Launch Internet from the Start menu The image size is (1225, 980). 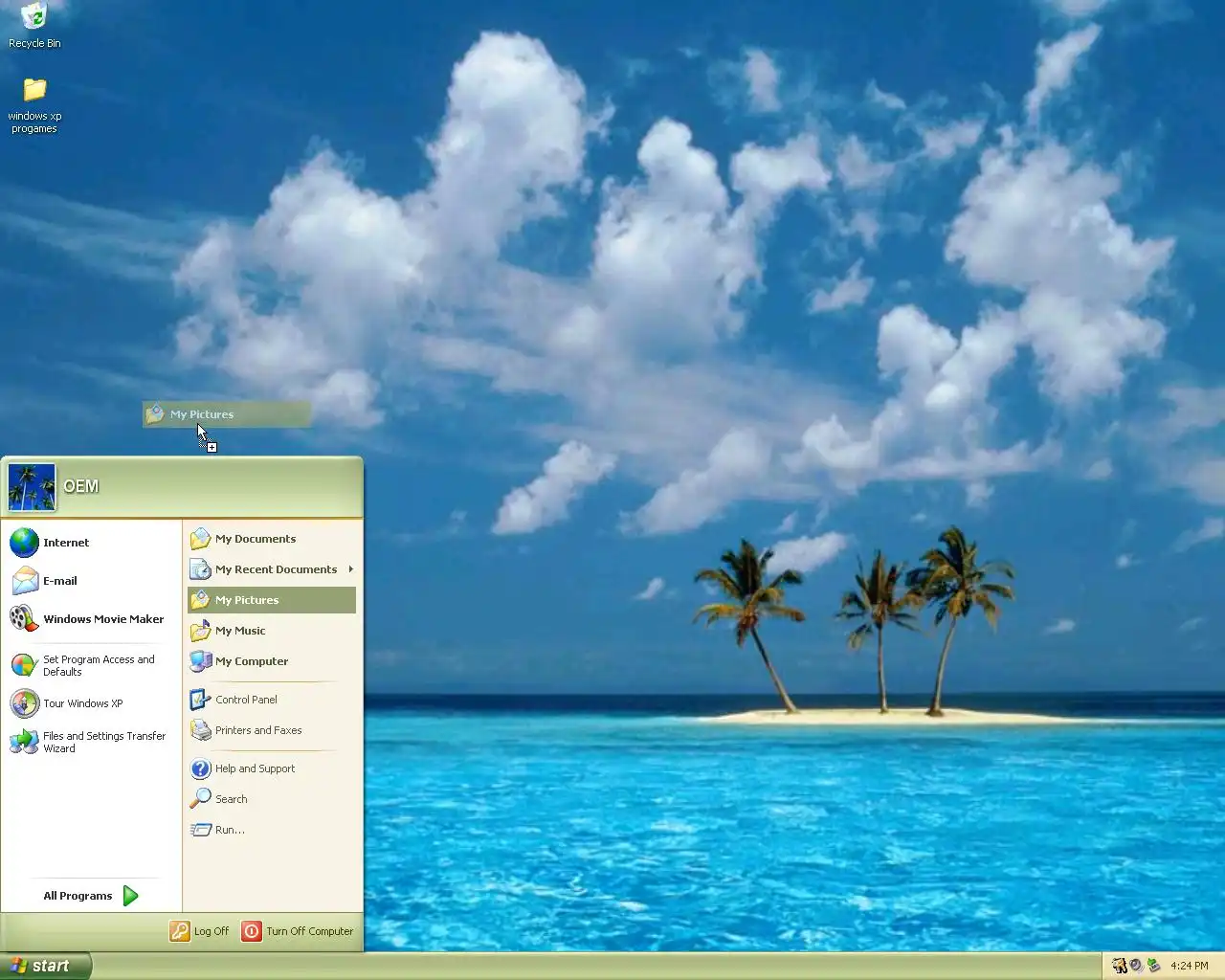click(x=91, y=543)
